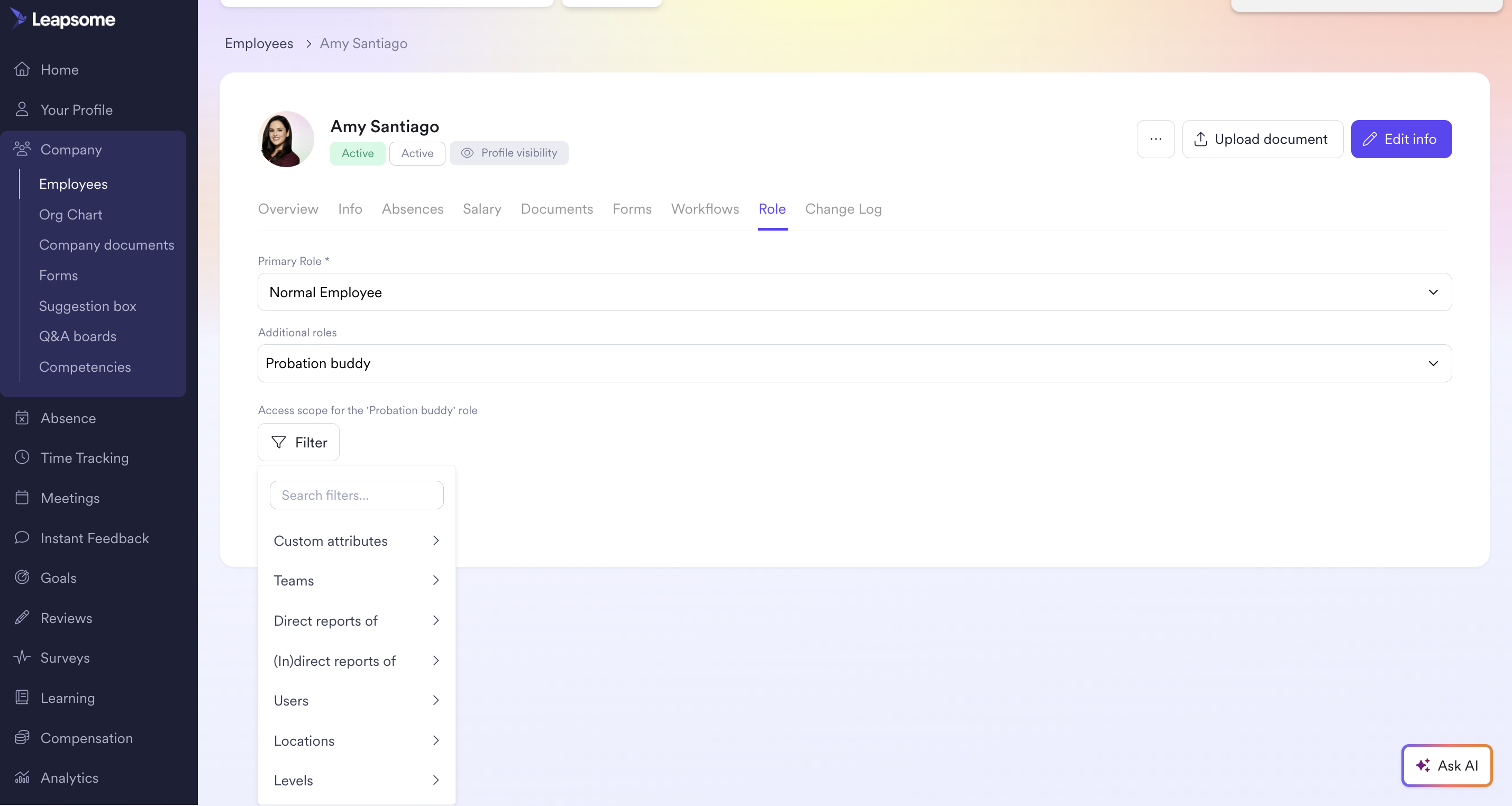1512x806 pixels.
Task: Click the Surveys pulse icon
Action: 22,657
